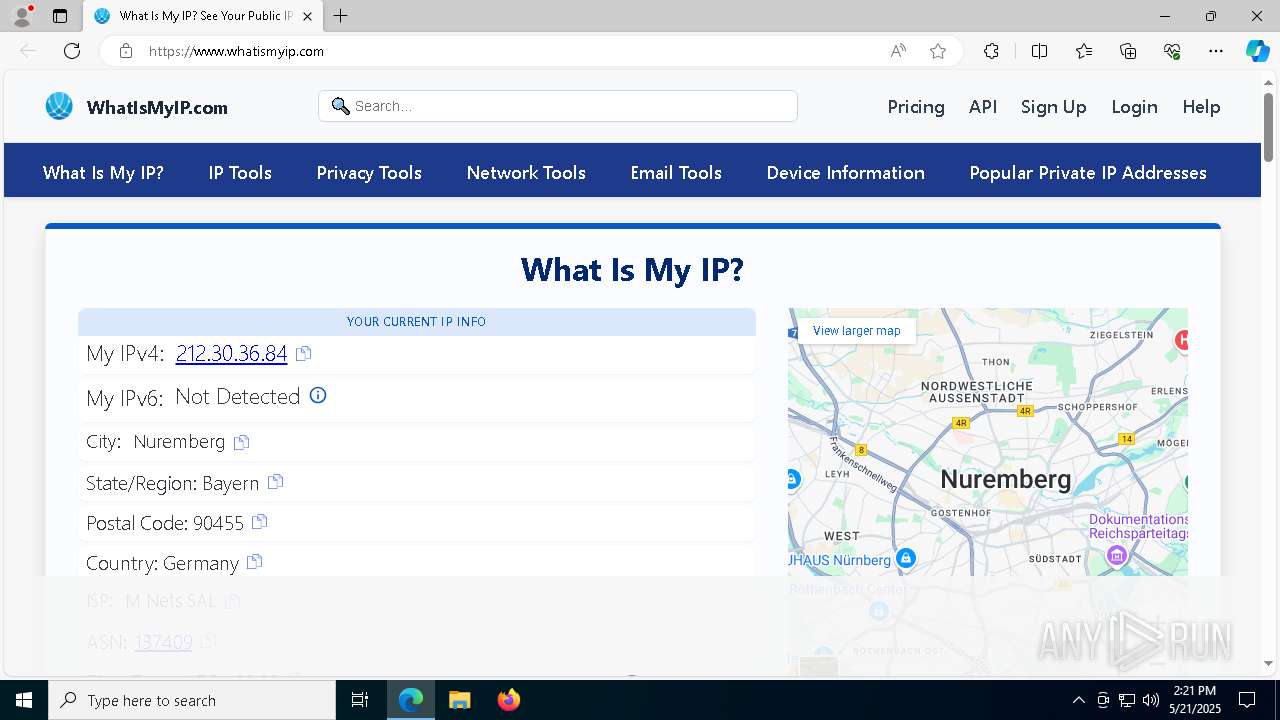The width and height of the screenshot is (1280, 720).
Task: Open the IPv6 info tooltip icon
Action: [x=318, y=396]
